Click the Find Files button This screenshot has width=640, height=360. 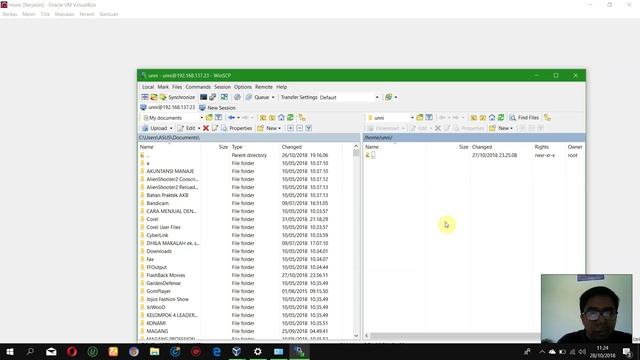(x=524, y=118)
